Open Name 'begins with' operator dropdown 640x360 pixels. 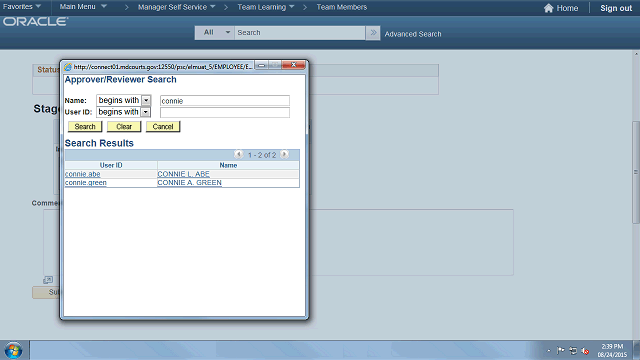click(124, 100)
